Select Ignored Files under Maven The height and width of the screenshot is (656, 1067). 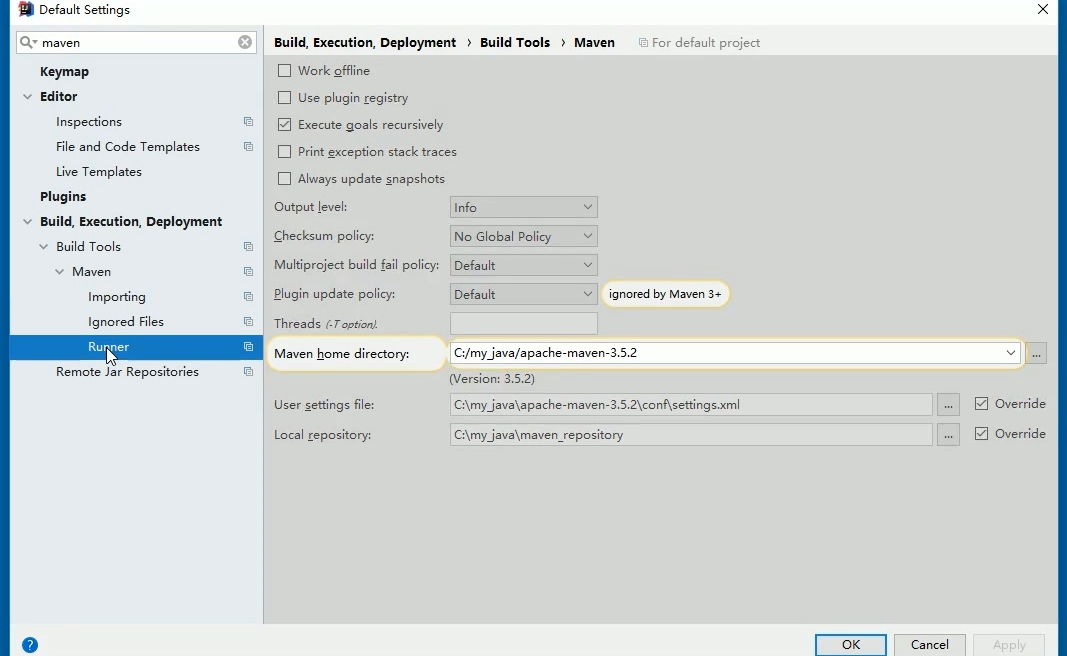[x=126, y=322]
